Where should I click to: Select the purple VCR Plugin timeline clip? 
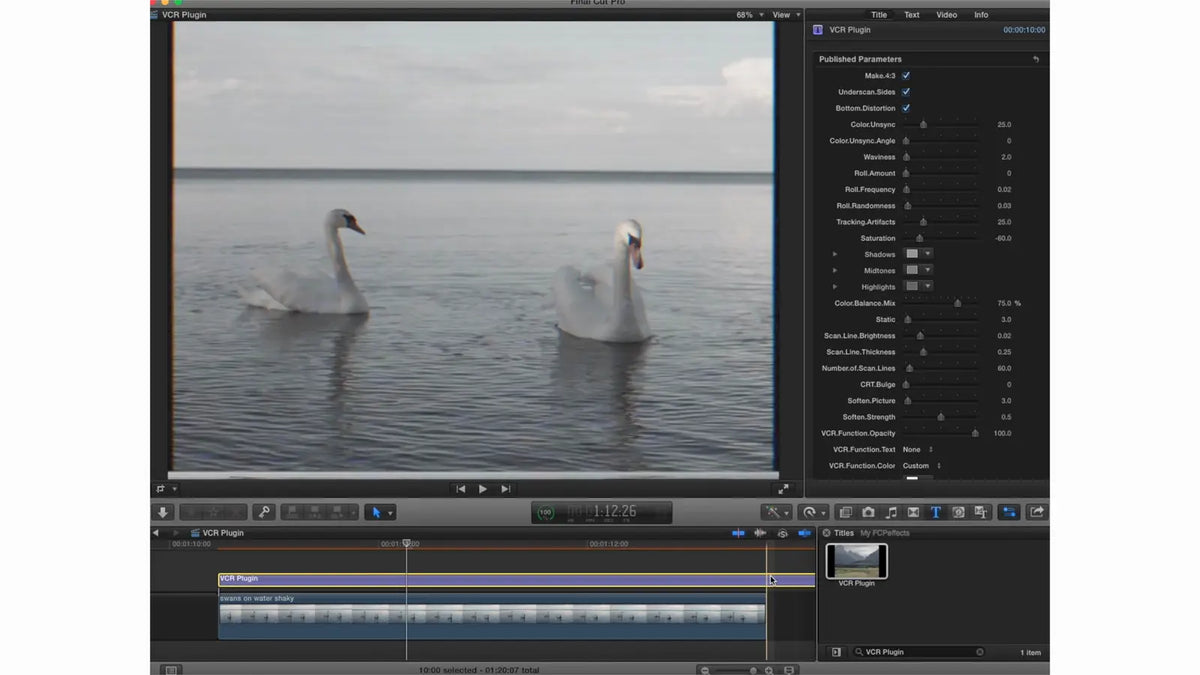[x=516, y=580]
